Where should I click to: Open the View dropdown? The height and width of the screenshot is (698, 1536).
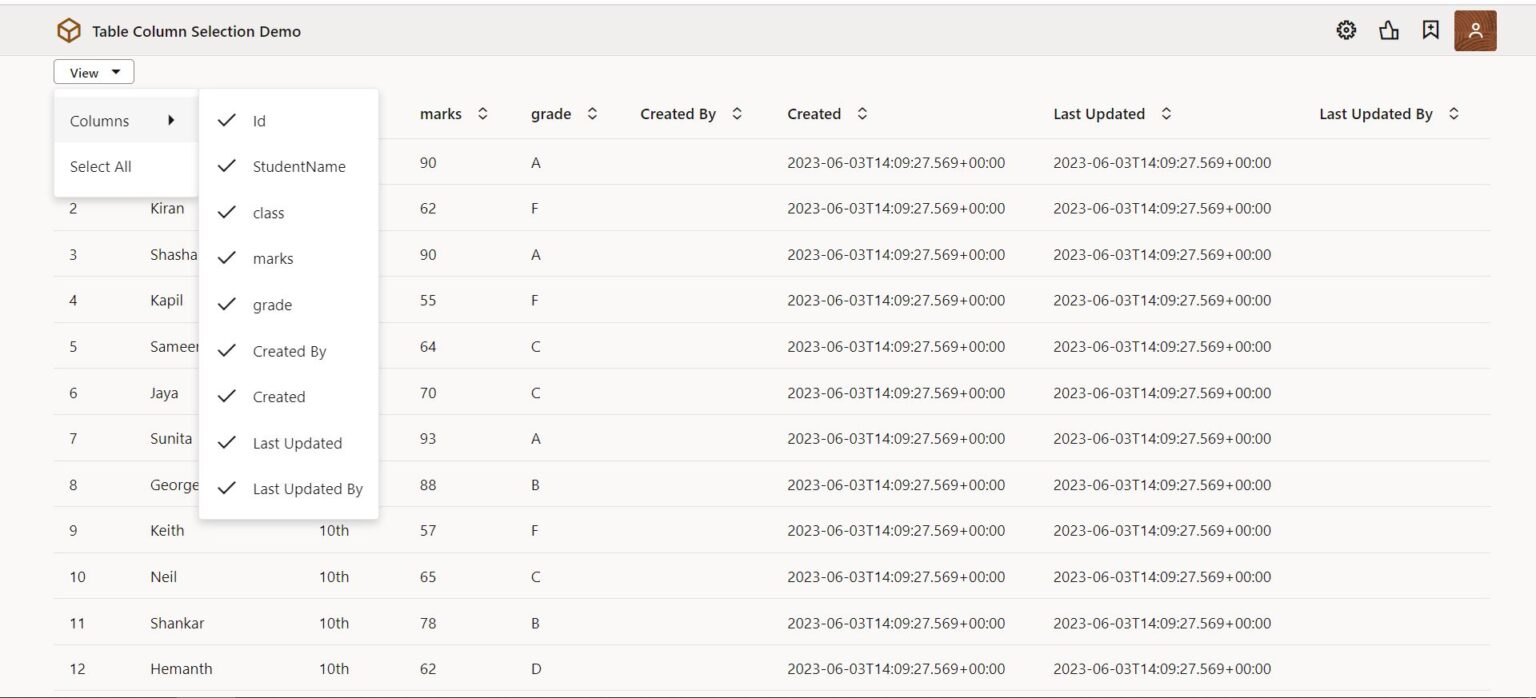click(x=93, y=71)
